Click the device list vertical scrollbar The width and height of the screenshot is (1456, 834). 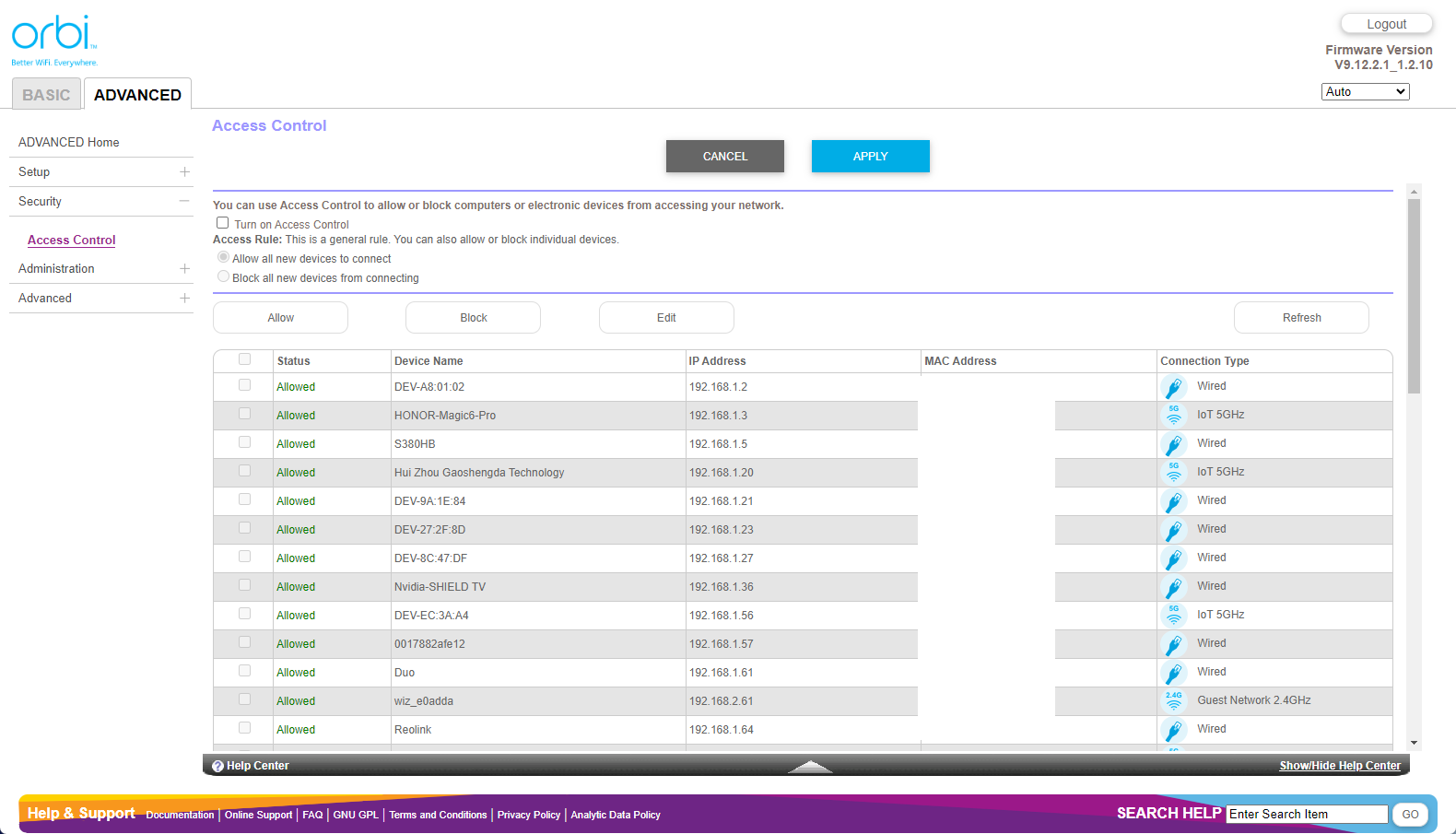pos(1414,295)
